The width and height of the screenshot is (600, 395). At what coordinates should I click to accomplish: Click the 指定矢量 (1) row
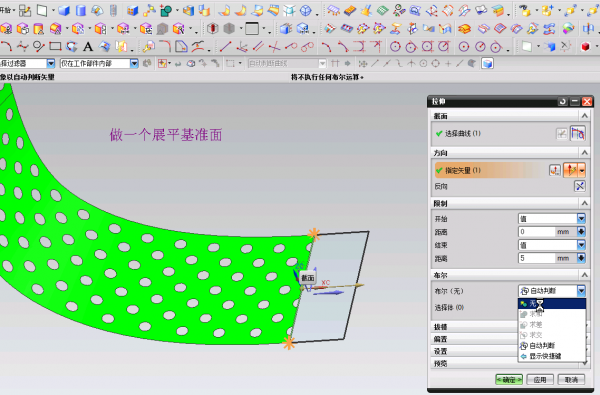(x=491, y=170)
